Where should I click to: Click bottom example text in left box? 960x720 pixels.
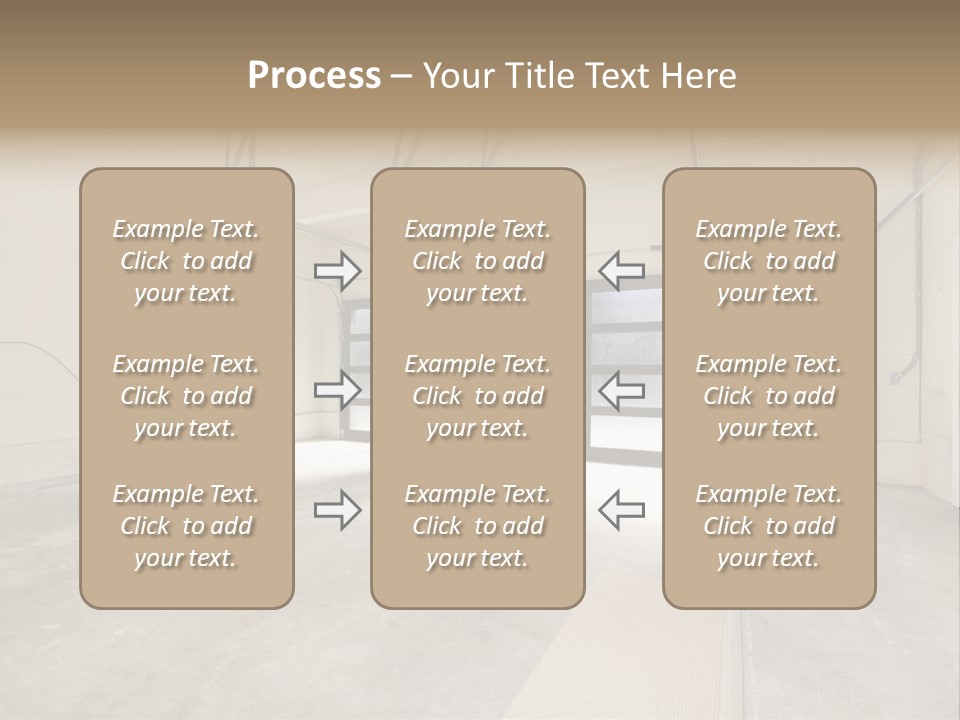click(186, 526)
